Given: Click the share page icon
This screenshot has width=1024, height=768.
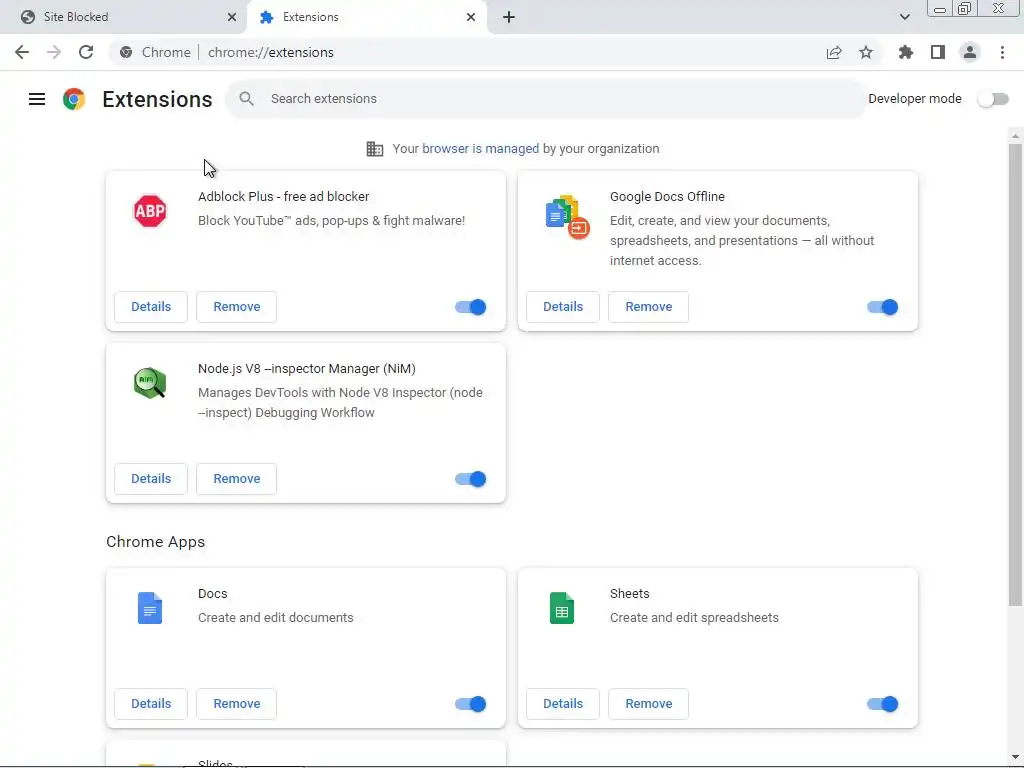Looking at the screenshot, I should 834,52.
